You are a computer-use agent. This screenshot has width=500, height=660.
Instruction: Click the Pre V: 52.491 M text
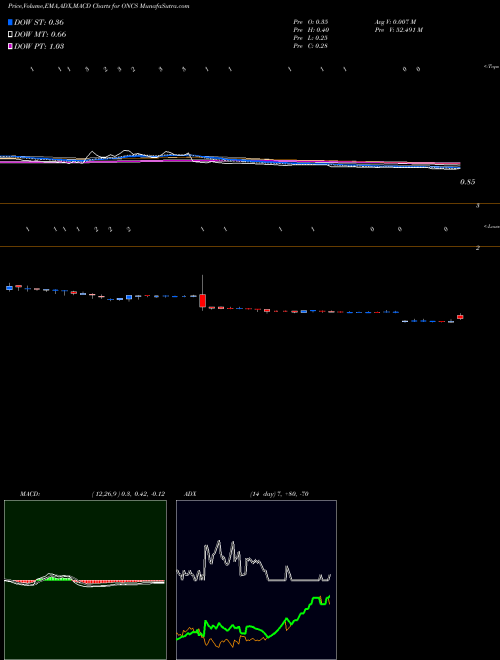coord(399,30)
